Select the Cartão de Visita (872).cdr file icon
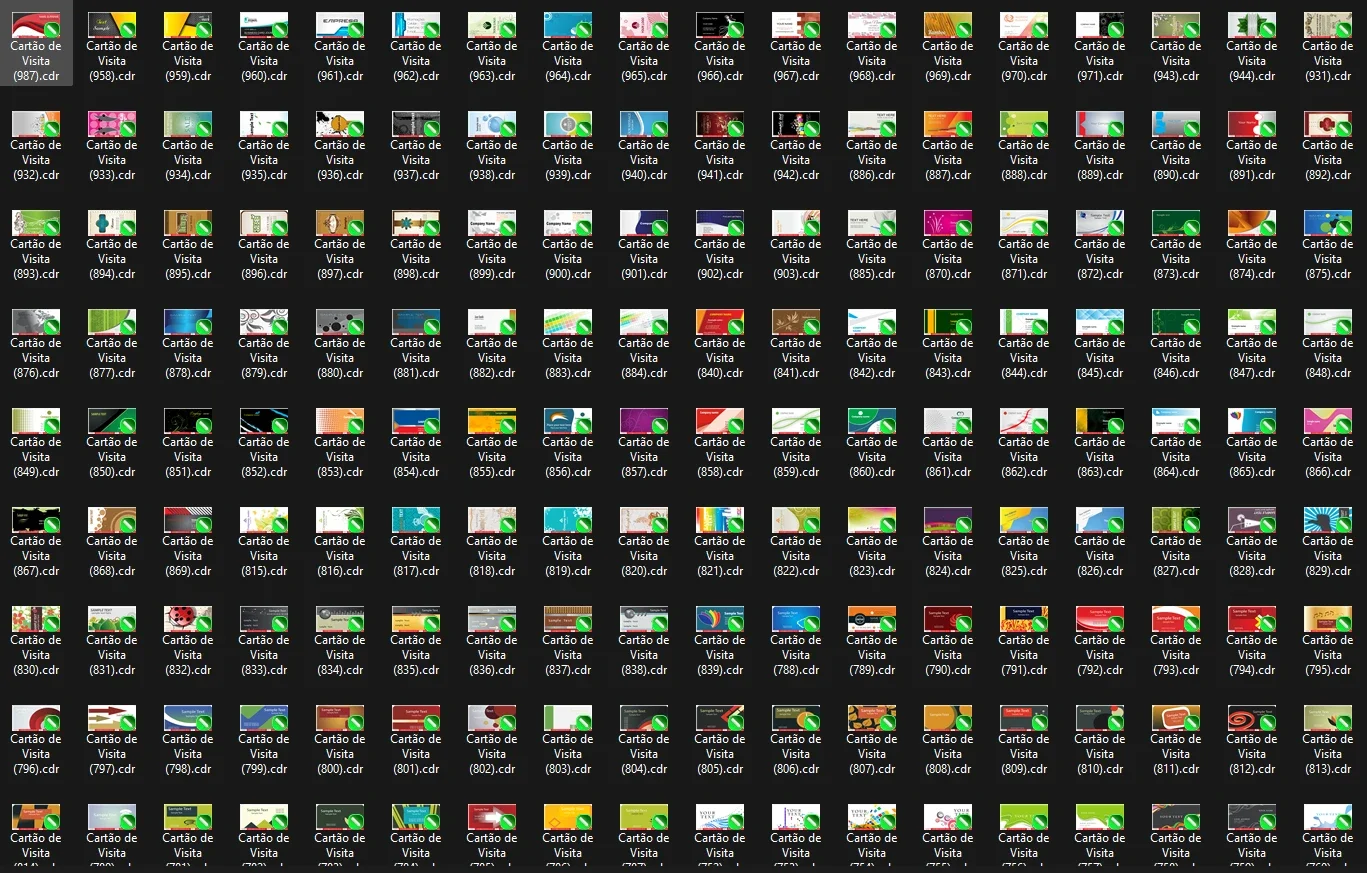The image size is (1367, 873). pos(1100,223)
